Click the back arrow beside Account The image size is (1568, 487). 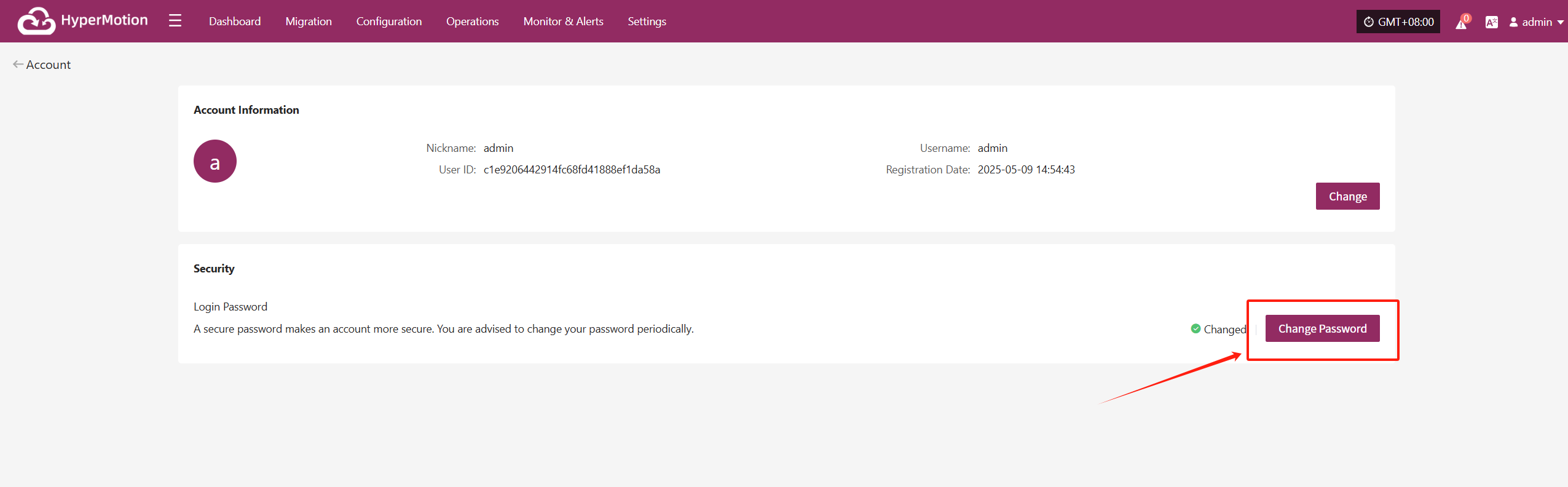click(18, 64)
